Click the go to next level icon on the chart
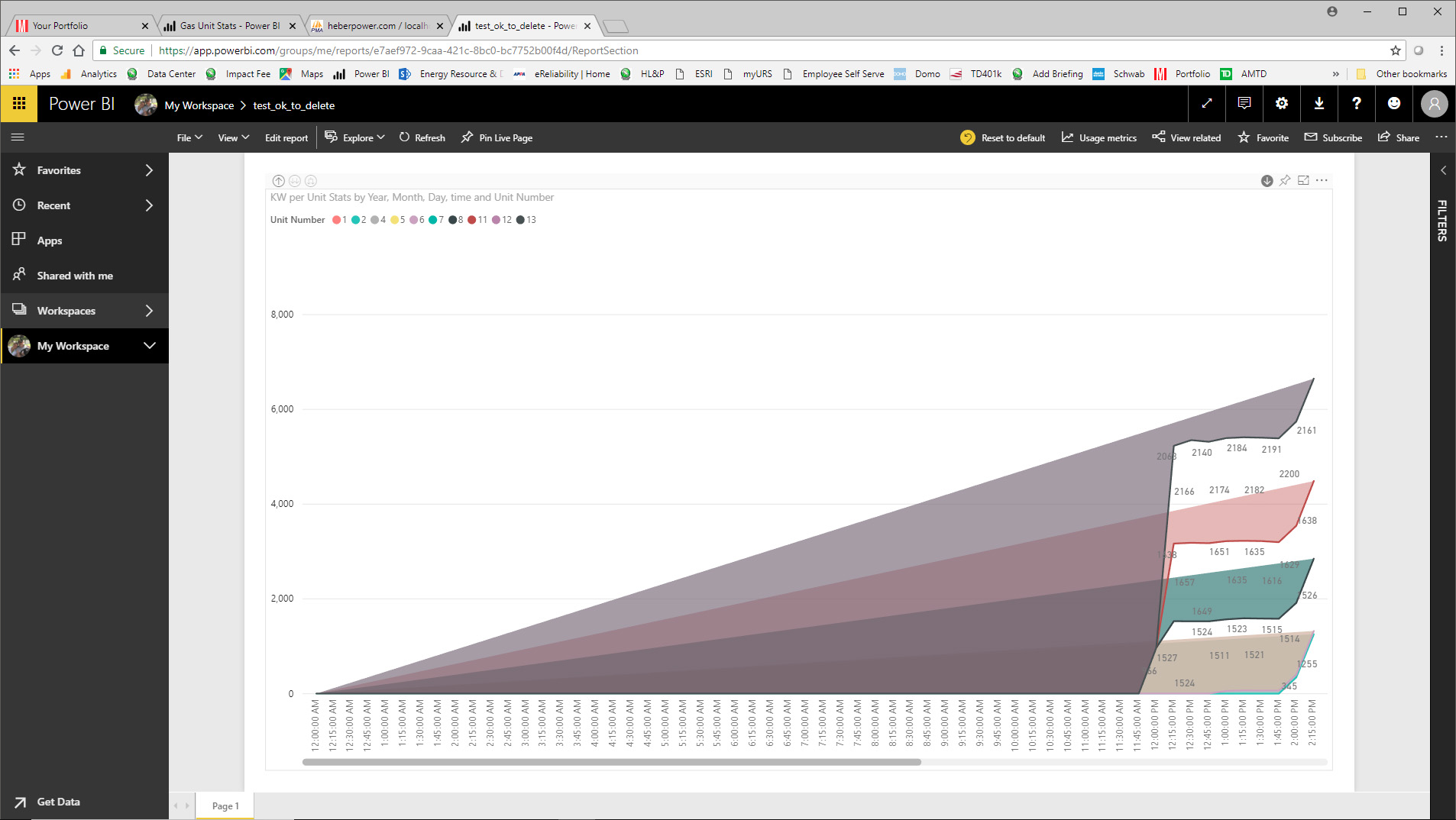The width and height of the screenshot is (1456, 820). pos(295,181)
